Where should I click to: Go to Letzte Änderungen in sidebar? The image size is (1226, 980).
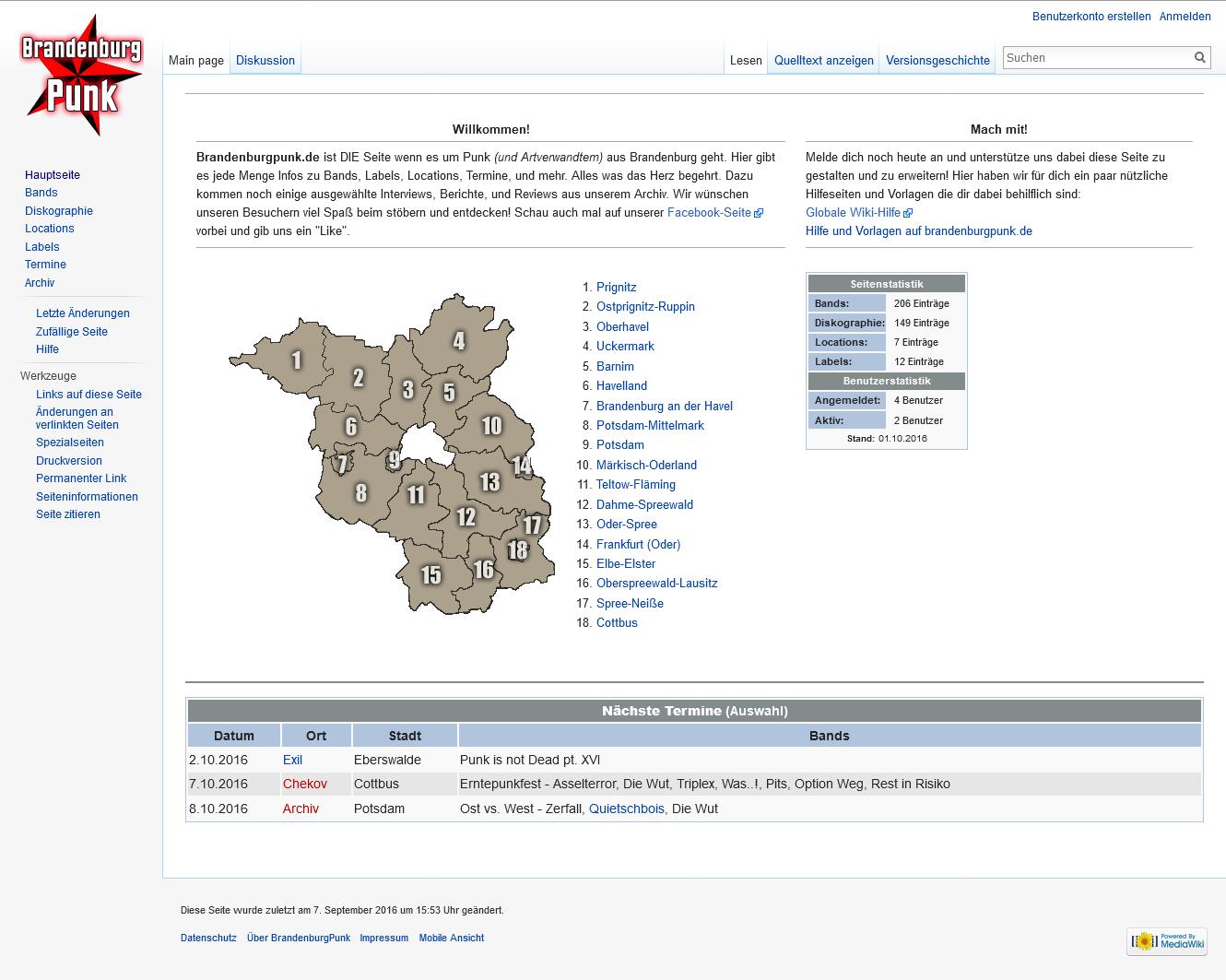[83, 313]
